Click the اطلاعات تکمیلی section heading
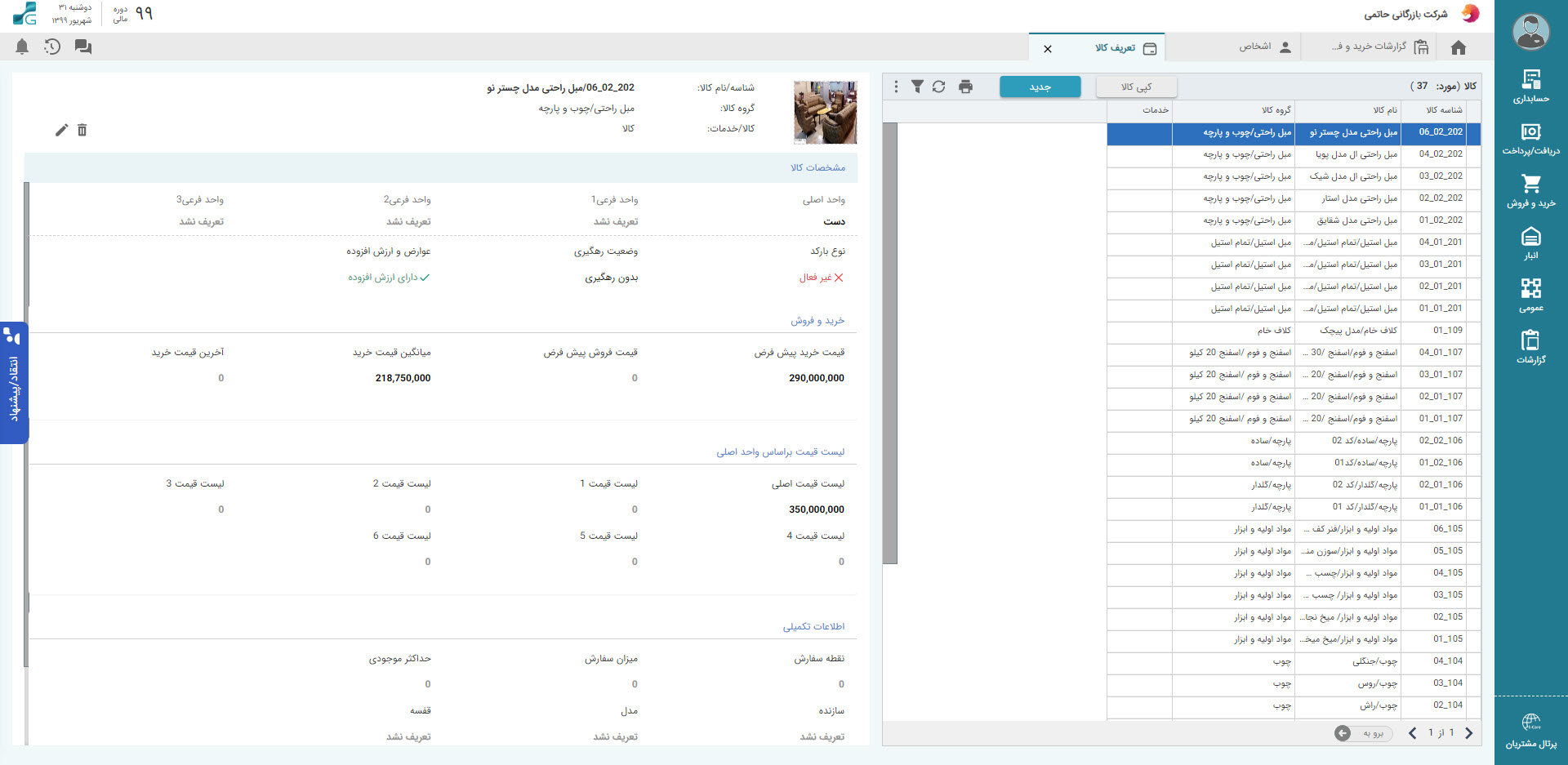 813,627
